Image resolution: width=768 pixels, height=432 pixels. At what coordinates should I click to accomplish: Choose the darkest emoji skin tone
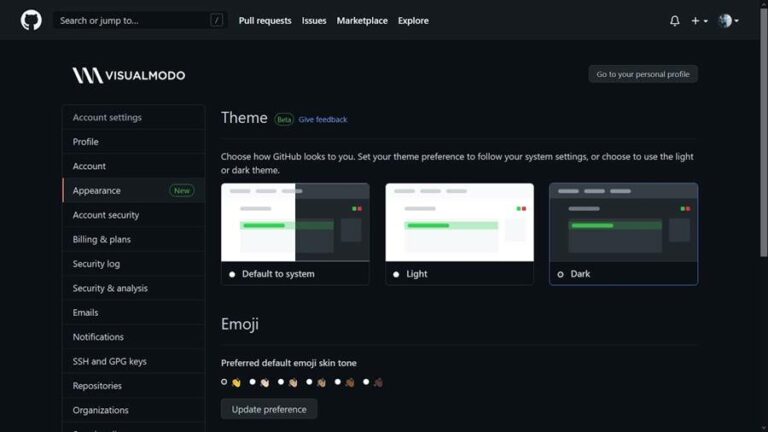tap(366, 382)
